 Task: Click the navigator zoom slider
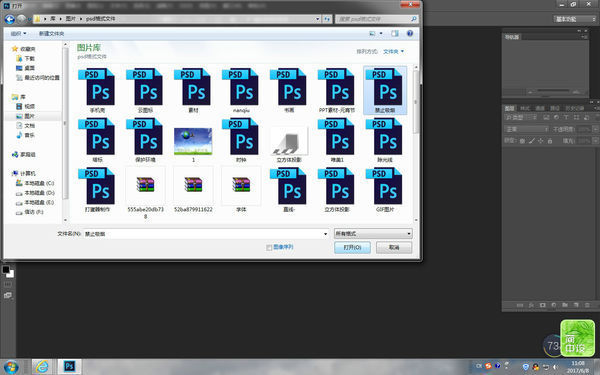pos(553,92)
